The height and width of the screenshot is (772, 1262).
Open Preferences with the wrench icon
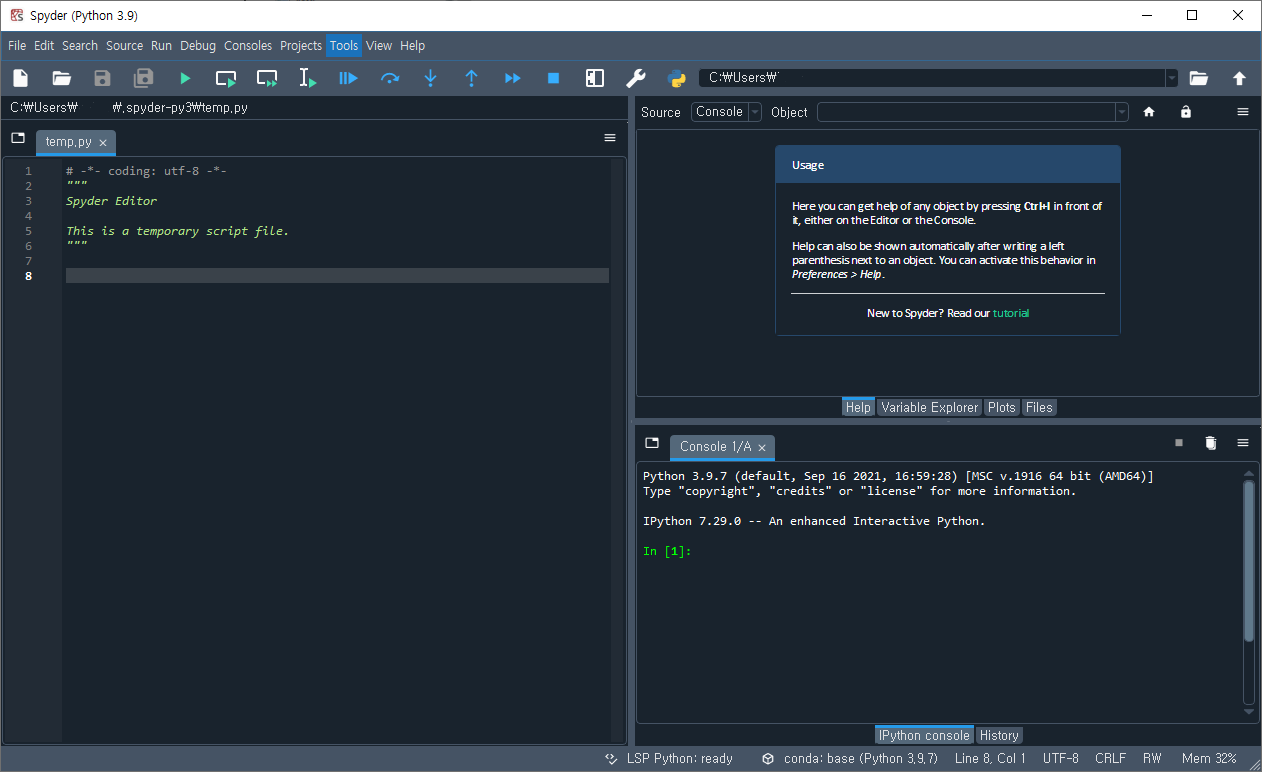coord(635,78)
